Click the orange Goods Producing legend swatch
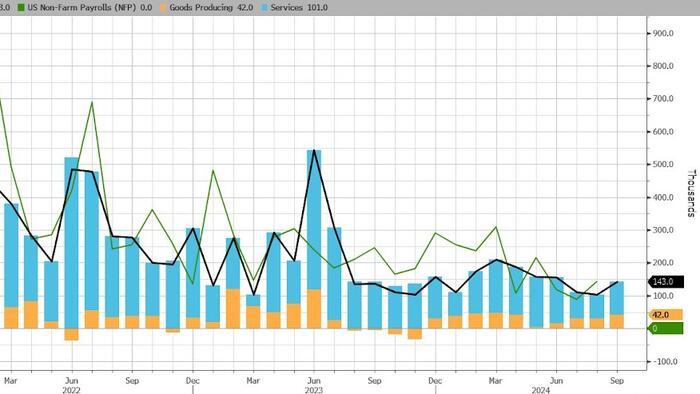The width and height of the screenshot is (700, 394). 163,8
